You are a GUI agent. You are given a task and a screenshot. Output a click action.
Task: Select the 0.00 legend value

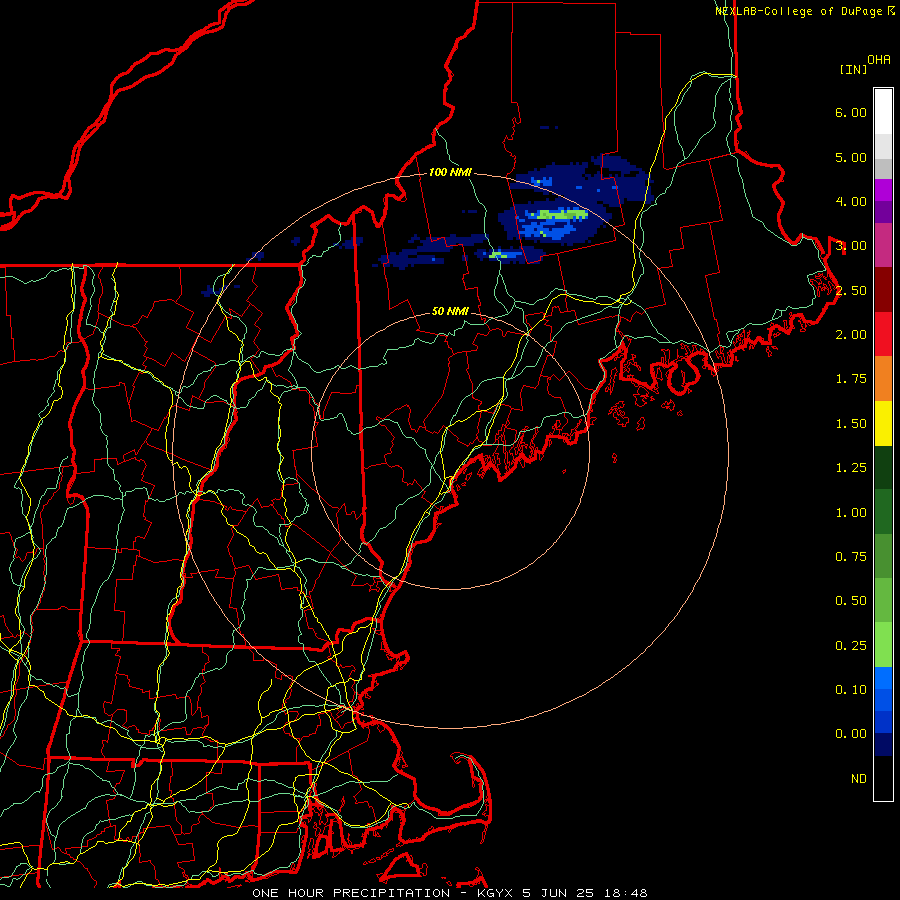(x=851, y=734)
